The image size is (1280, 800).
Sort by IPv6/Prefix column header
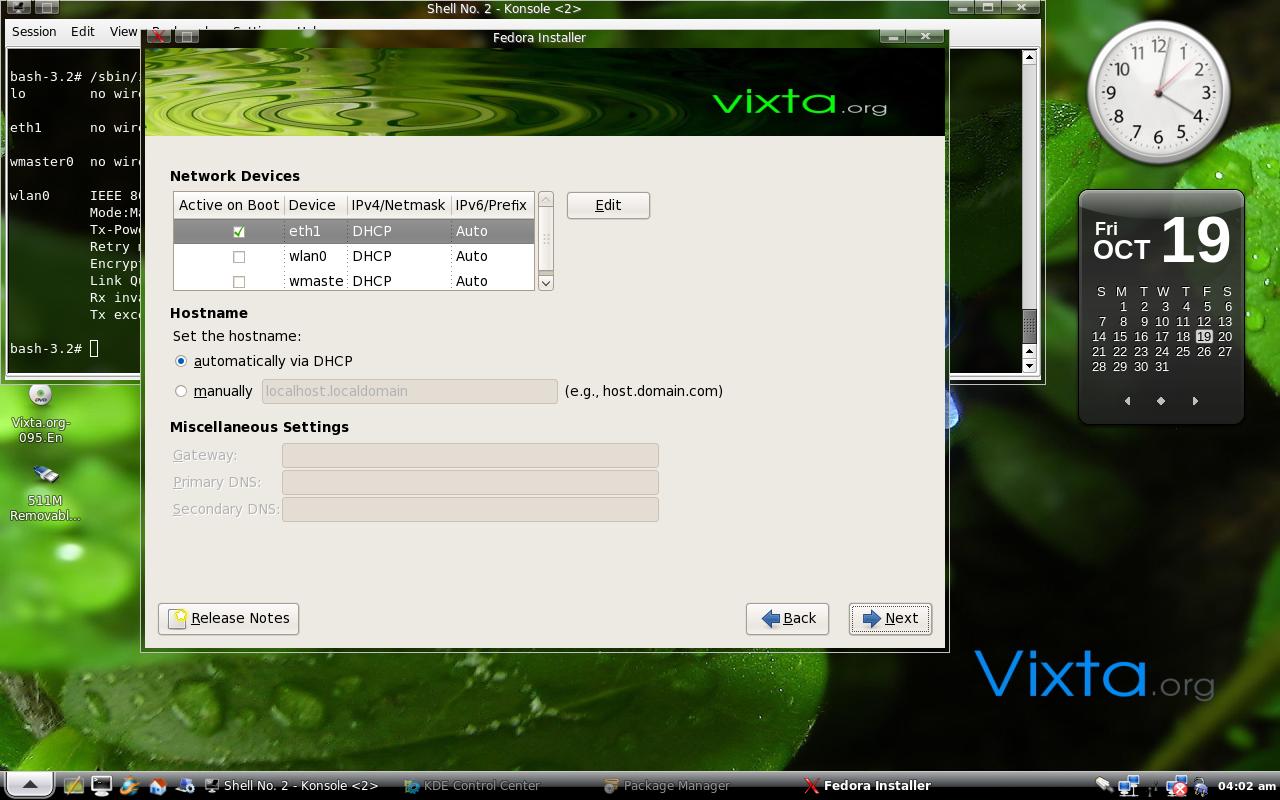point(491,205)
